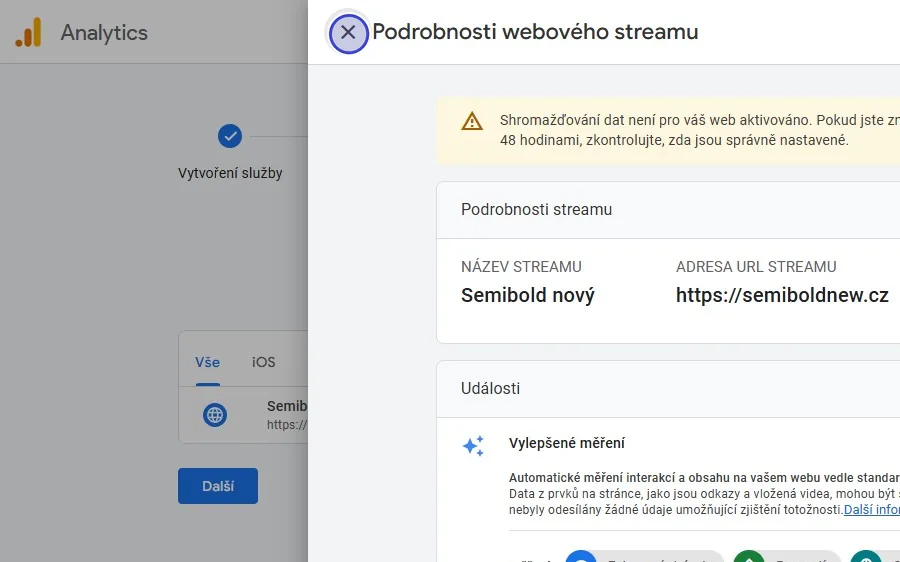Click the Analytics title text
Image resolution: width=900 pixels, height=562 pixels.
104,33
